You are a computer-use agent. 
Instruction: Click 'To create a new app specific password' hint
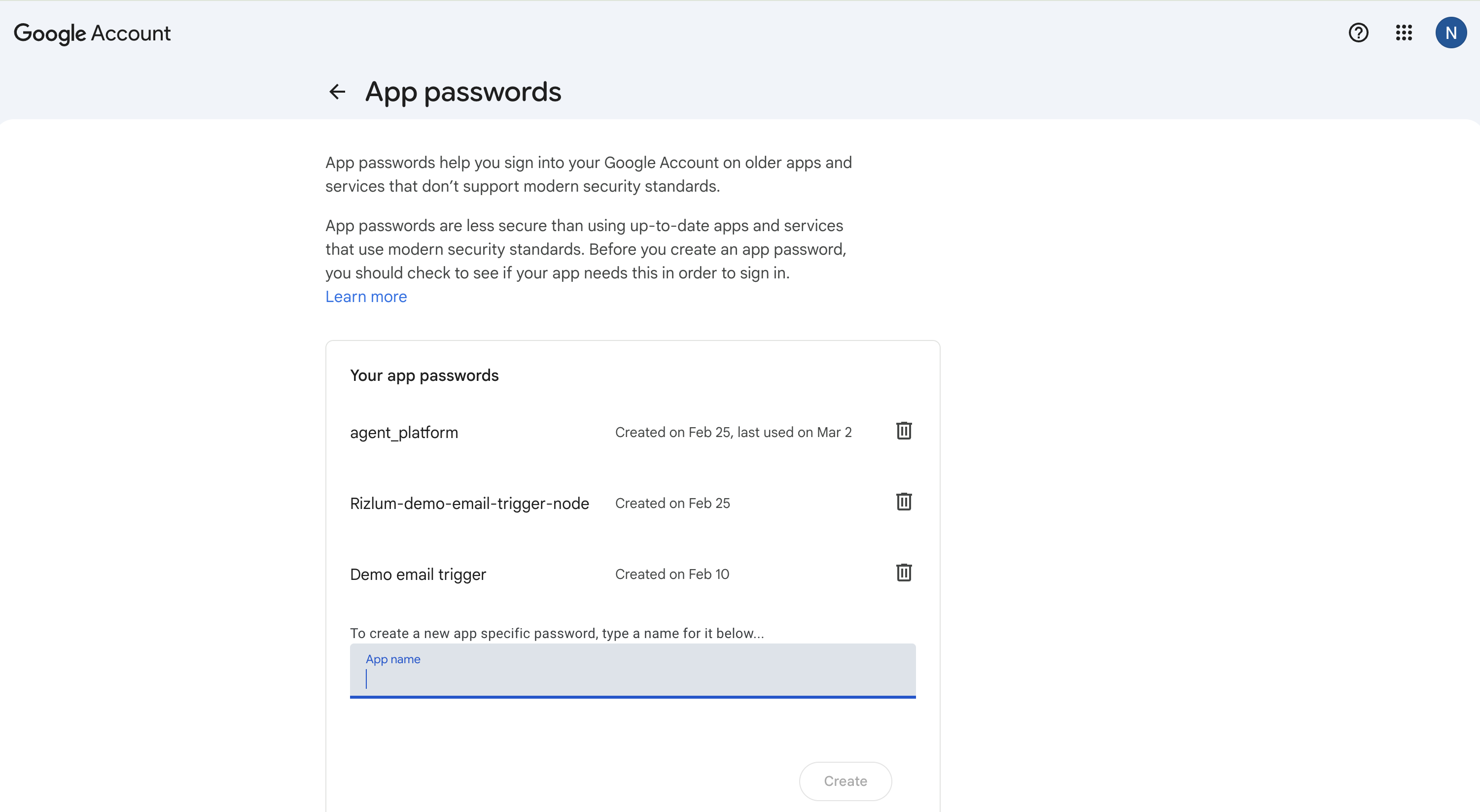click(557, 634)
